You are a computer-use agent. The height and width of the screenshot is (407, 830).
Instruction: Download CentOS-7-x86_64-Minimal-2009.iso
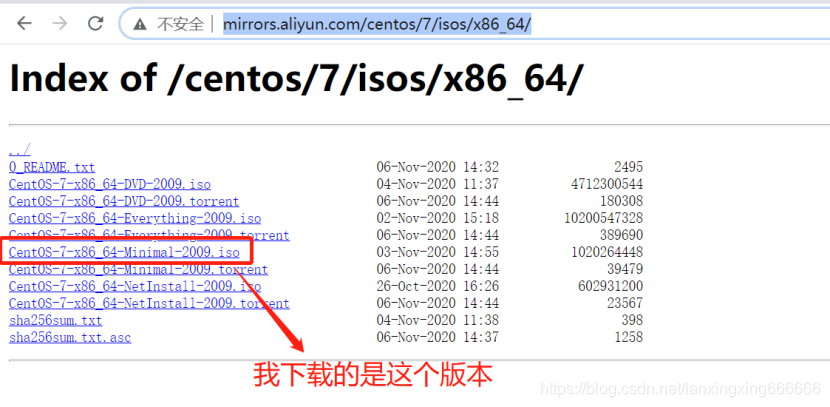[124, 252]
